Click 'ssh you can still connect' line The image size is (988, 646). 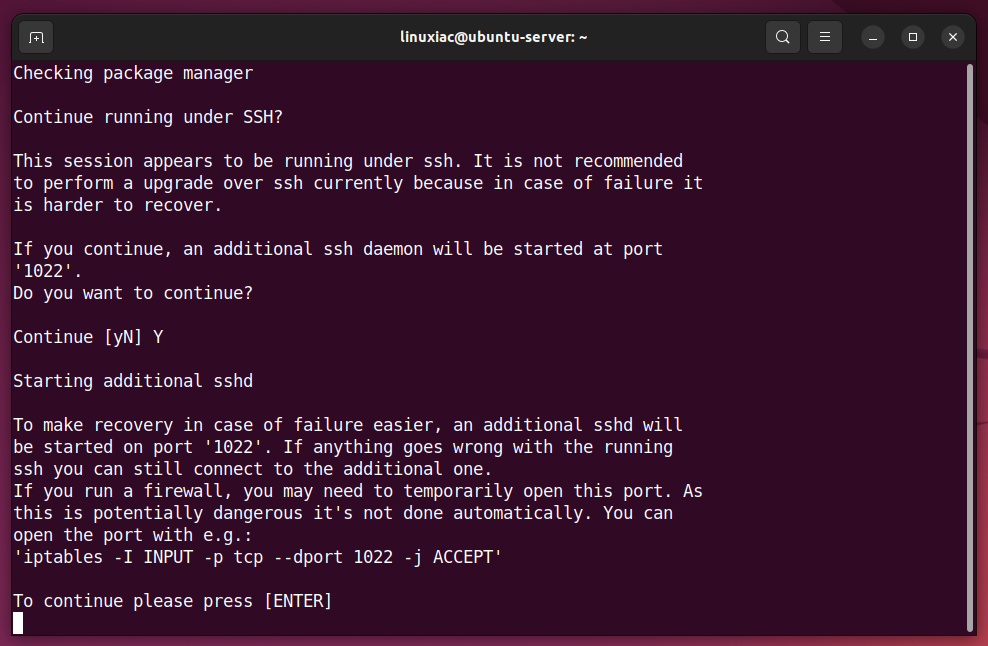click(x=253, y=469)
